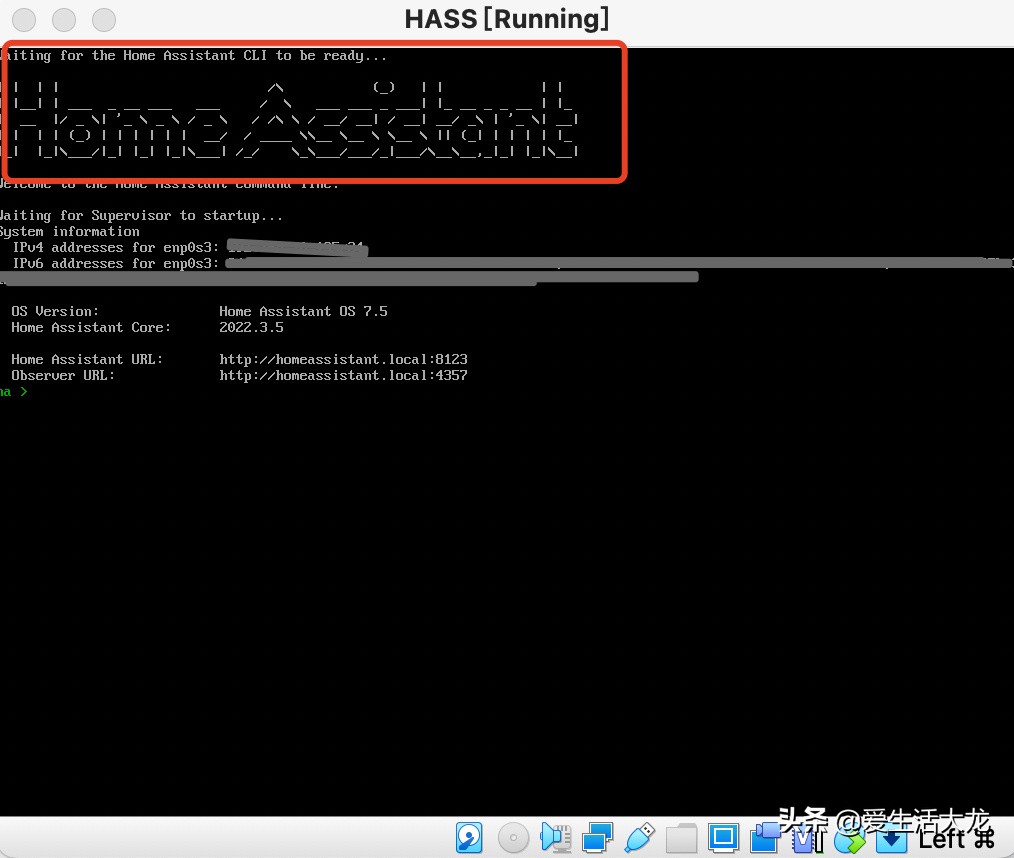Click the recording status indicator
1014x858 pixels.
[767, 837]
